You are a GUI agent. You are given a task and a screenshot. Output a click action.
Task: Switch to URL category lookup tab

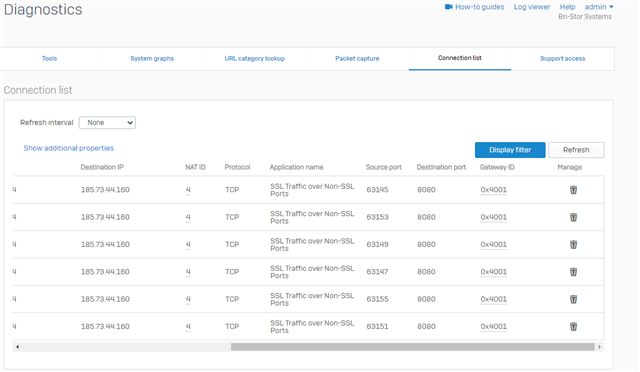point(255,58)
